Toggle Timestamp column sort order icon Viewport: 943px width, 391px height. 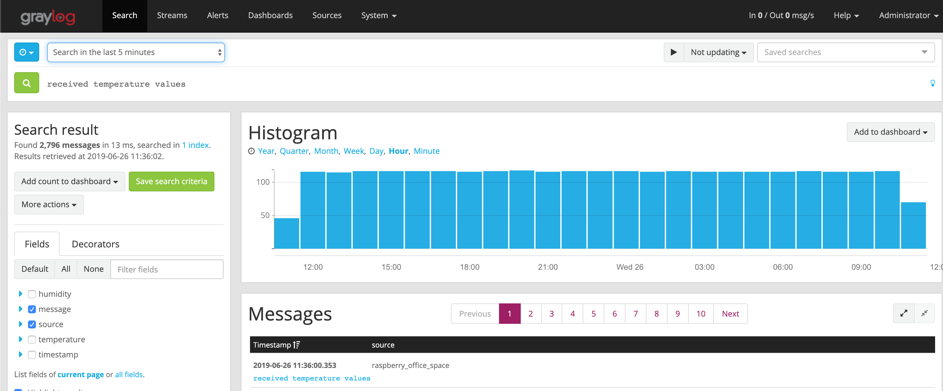(x=296, y=345)
